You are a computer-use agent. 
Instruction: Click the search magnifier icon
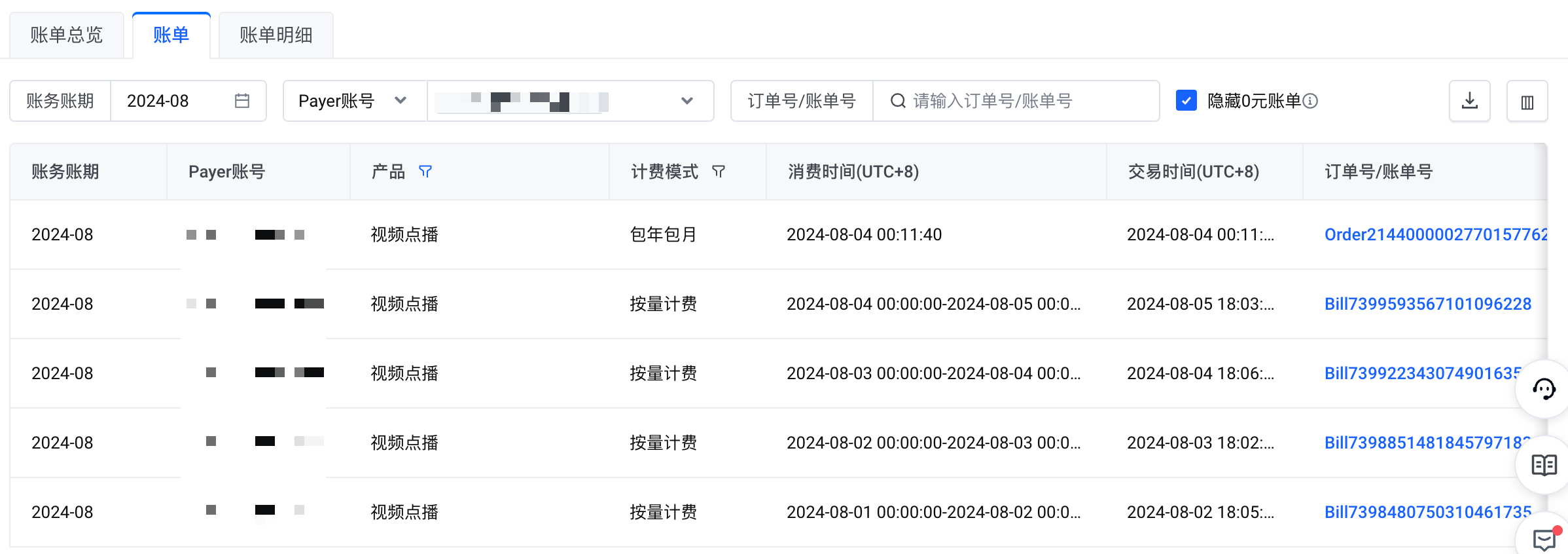pyautogui.click(x=898, y=101)
